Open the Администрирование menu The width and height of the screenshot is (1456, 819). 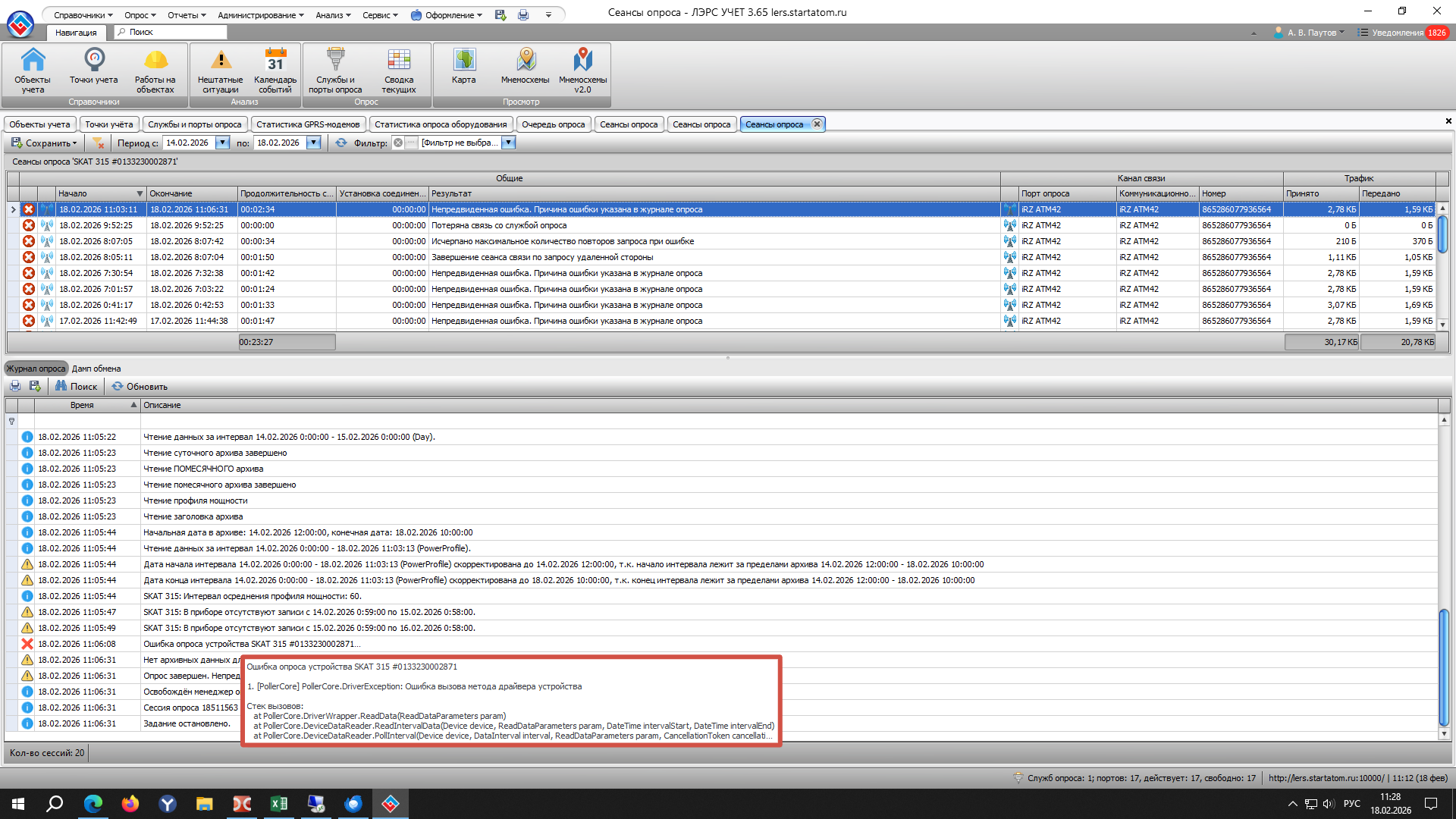[260, 15]
